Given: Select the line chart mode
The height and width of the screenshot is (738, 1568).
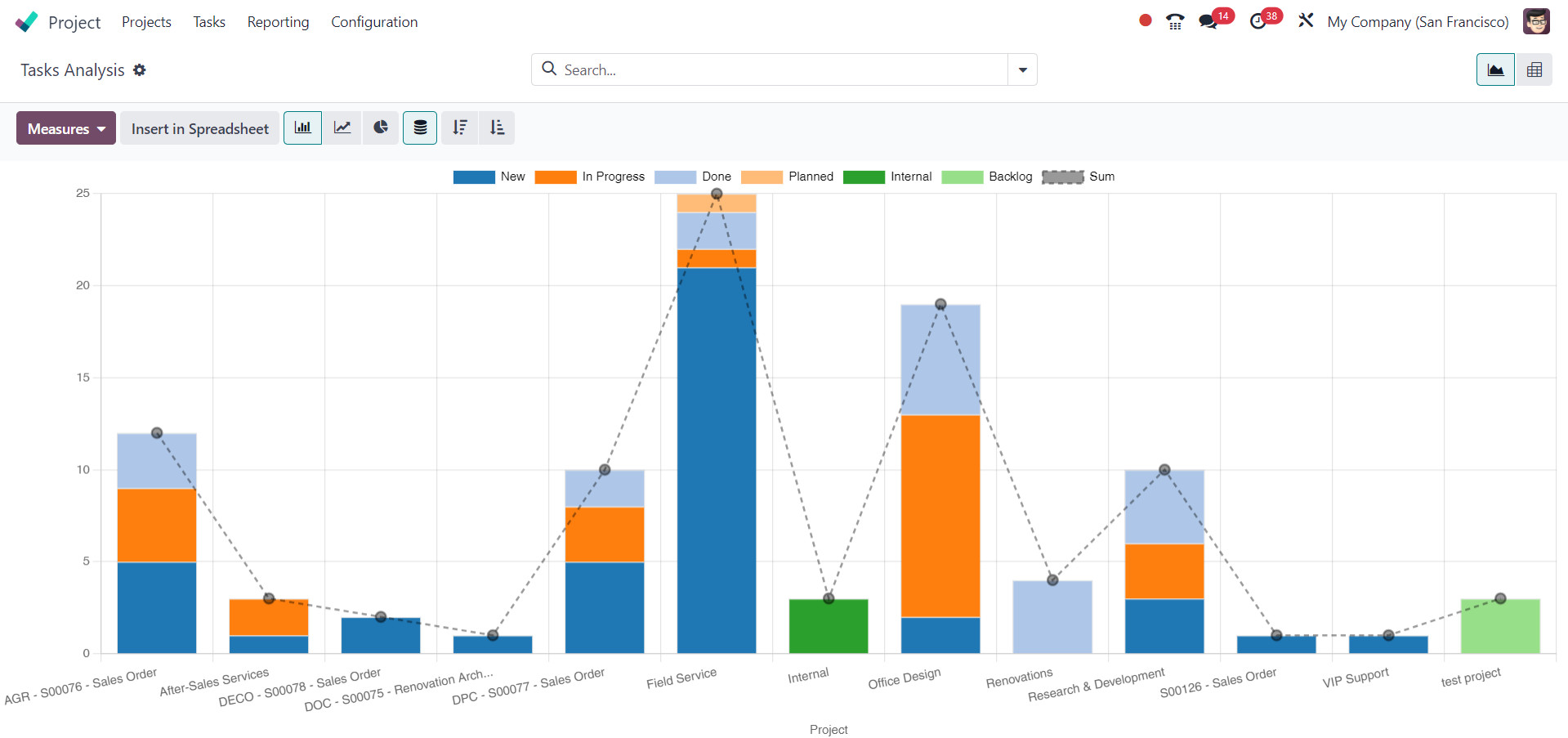Looking at the screenshot, I should point(342,127).
